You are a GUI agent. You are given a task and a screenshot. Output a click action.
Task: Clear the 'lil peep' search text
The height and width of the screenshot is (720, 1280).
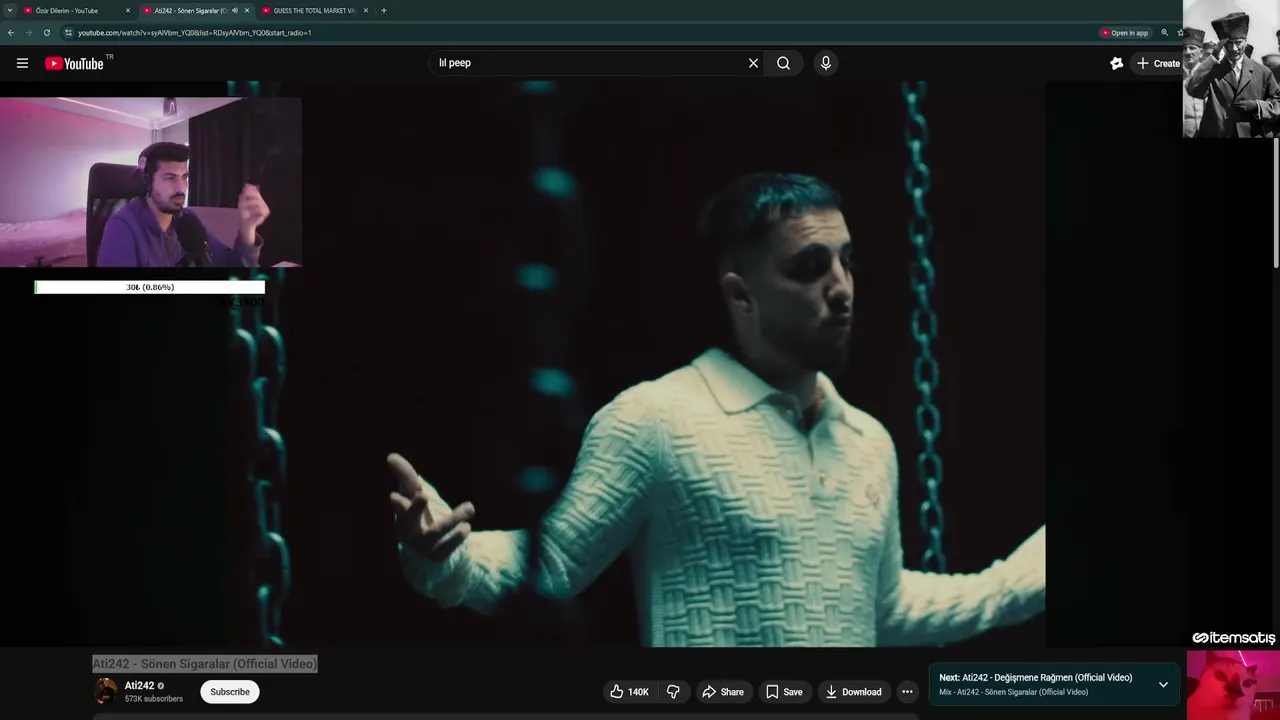[753, 63]
